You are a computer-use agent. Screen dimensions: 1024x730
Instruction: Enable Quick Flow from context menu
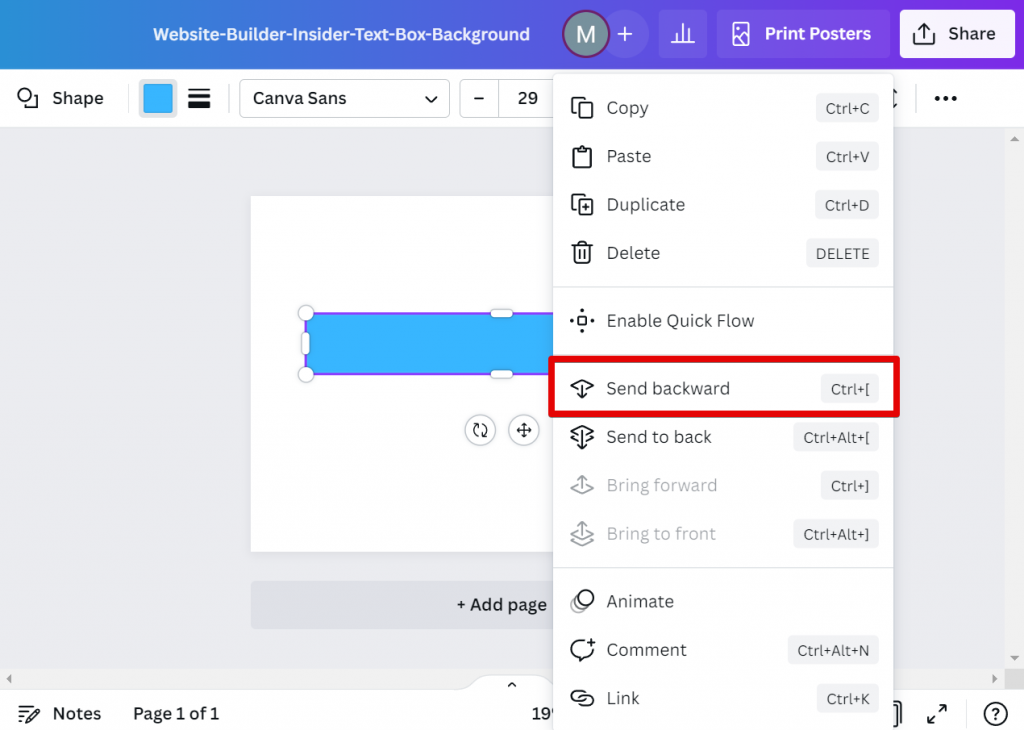[680, 321]
